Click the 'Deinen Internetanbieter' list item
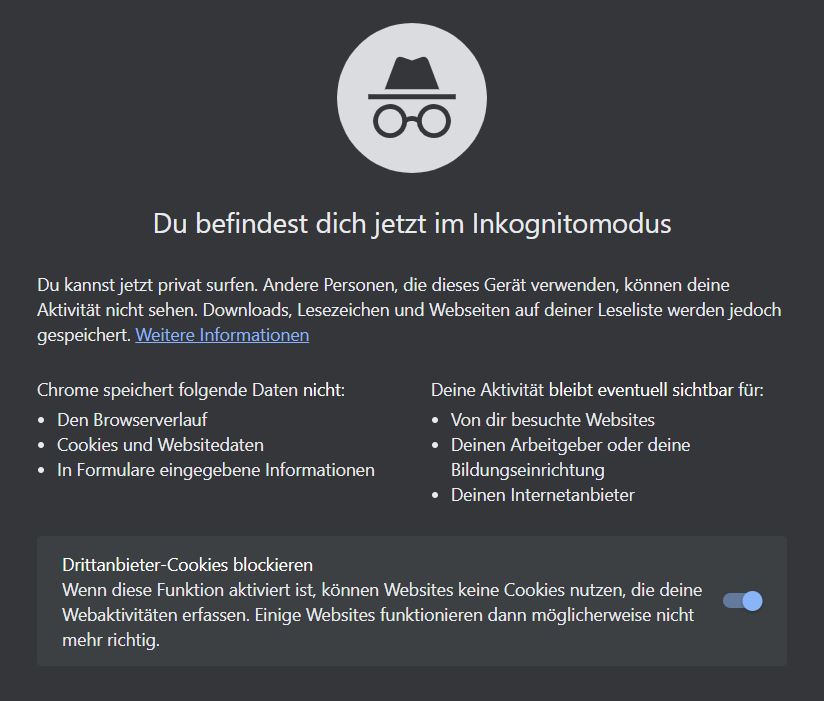824x701 pixels. (543, 494)
